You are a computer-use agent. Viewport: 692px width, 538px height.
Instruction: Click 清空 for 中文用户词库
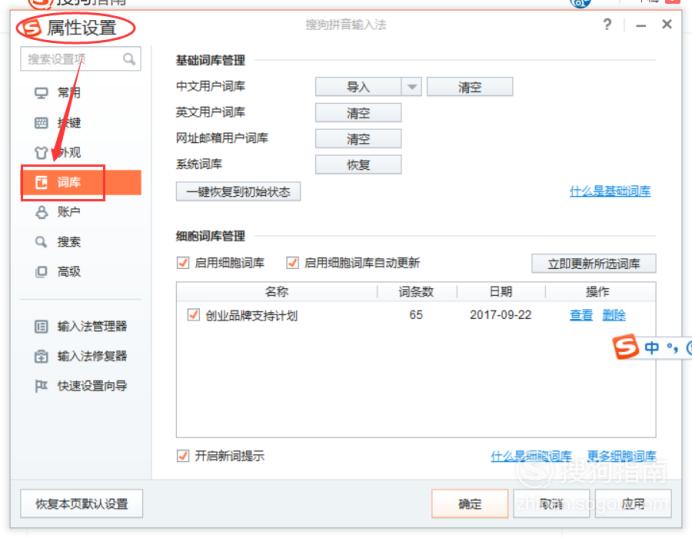(470, 87)
